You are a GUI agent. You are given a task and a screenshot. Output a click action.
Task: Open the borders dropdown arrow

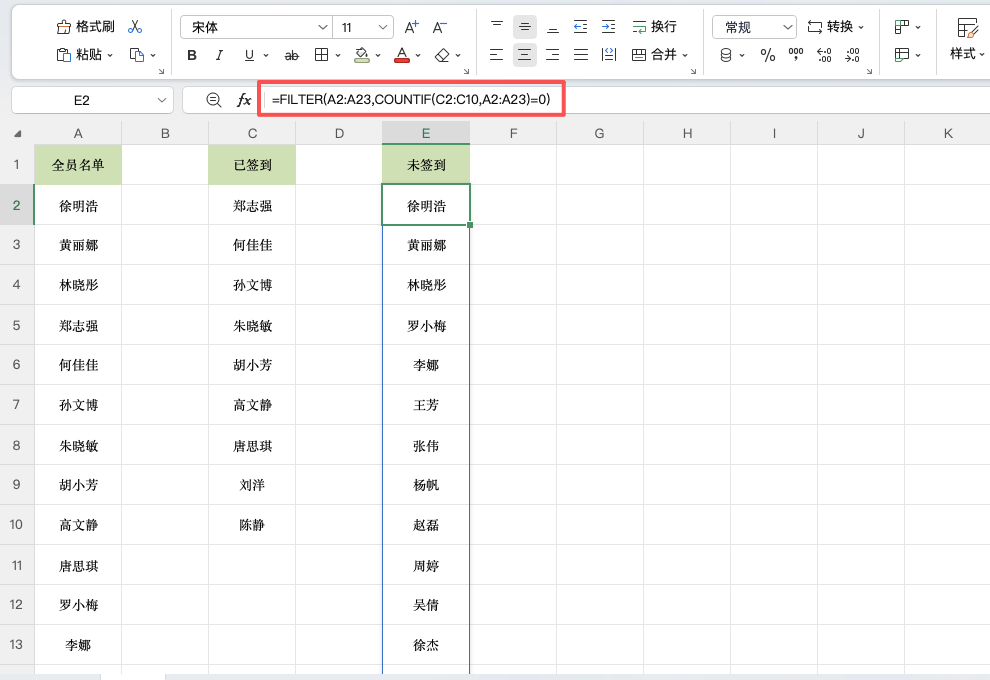pyautogui.click(x=338, y=56)
